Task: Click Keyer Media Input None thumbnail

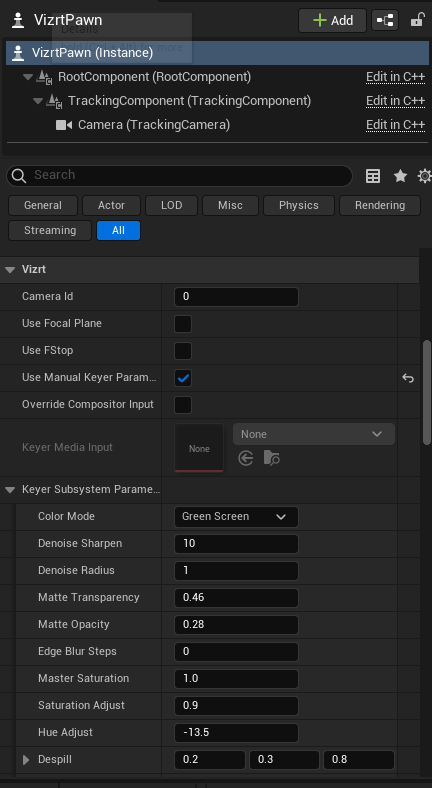Action: pyautogui.click(x=199, y=448)
